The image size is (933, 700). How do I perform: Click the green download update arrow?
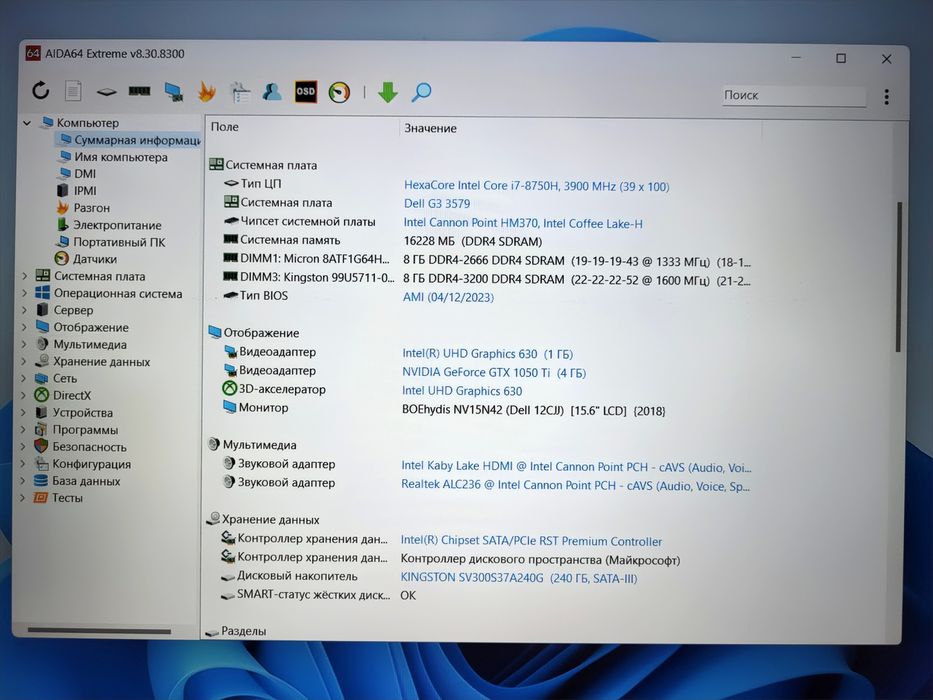[x=388, y=92]
